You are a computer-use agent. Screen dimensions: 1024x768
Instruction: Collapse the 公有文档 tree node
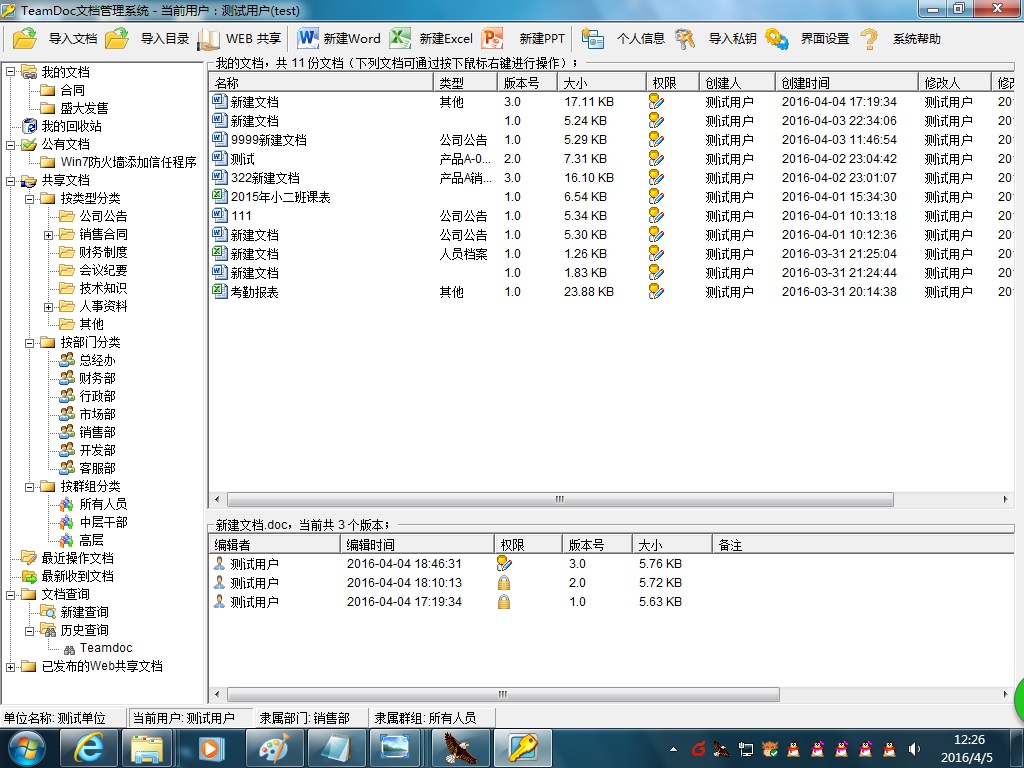(11, 144)
